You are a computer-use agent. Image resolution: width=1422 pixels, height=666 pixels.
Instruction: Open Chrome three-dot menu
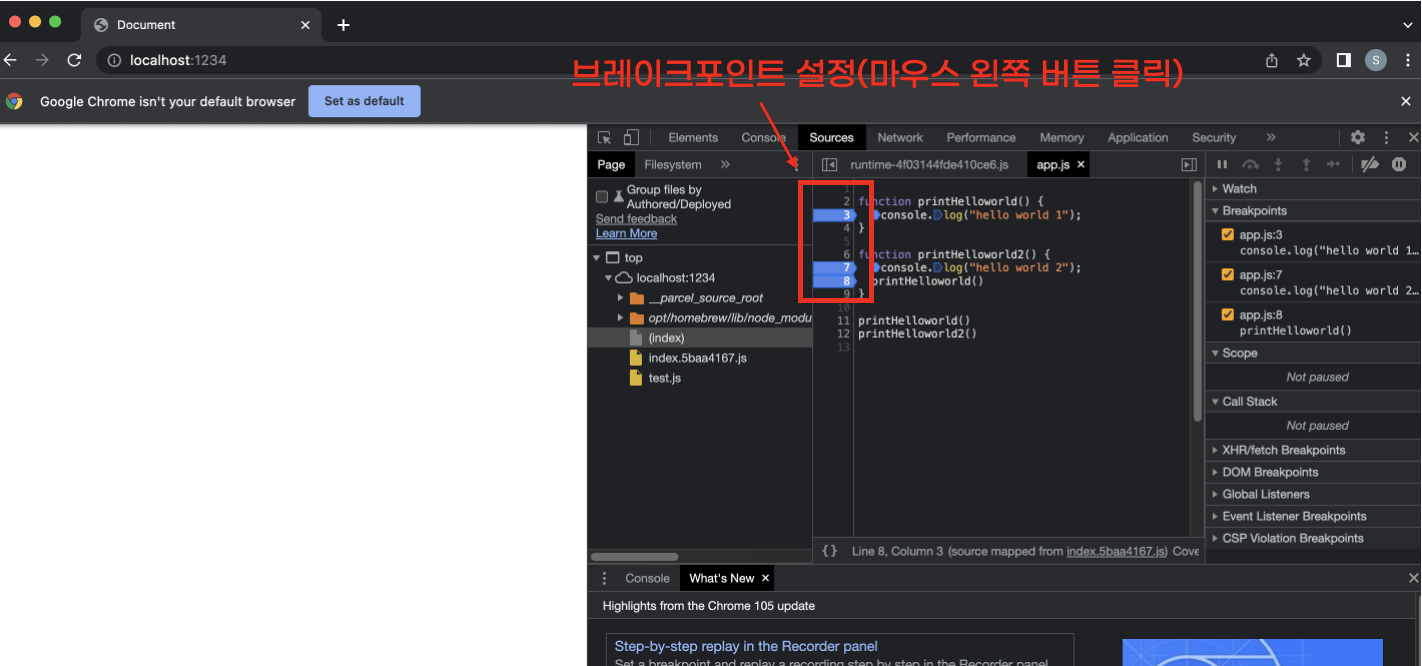1407,60
